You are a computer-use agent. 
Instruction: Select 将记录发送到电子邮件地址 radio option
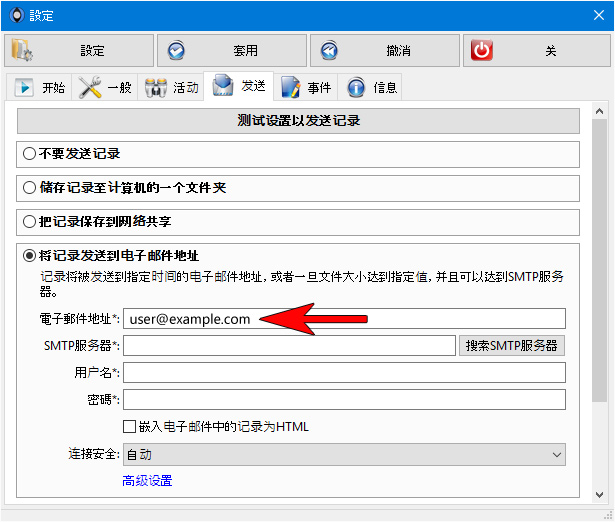(29, 256)
